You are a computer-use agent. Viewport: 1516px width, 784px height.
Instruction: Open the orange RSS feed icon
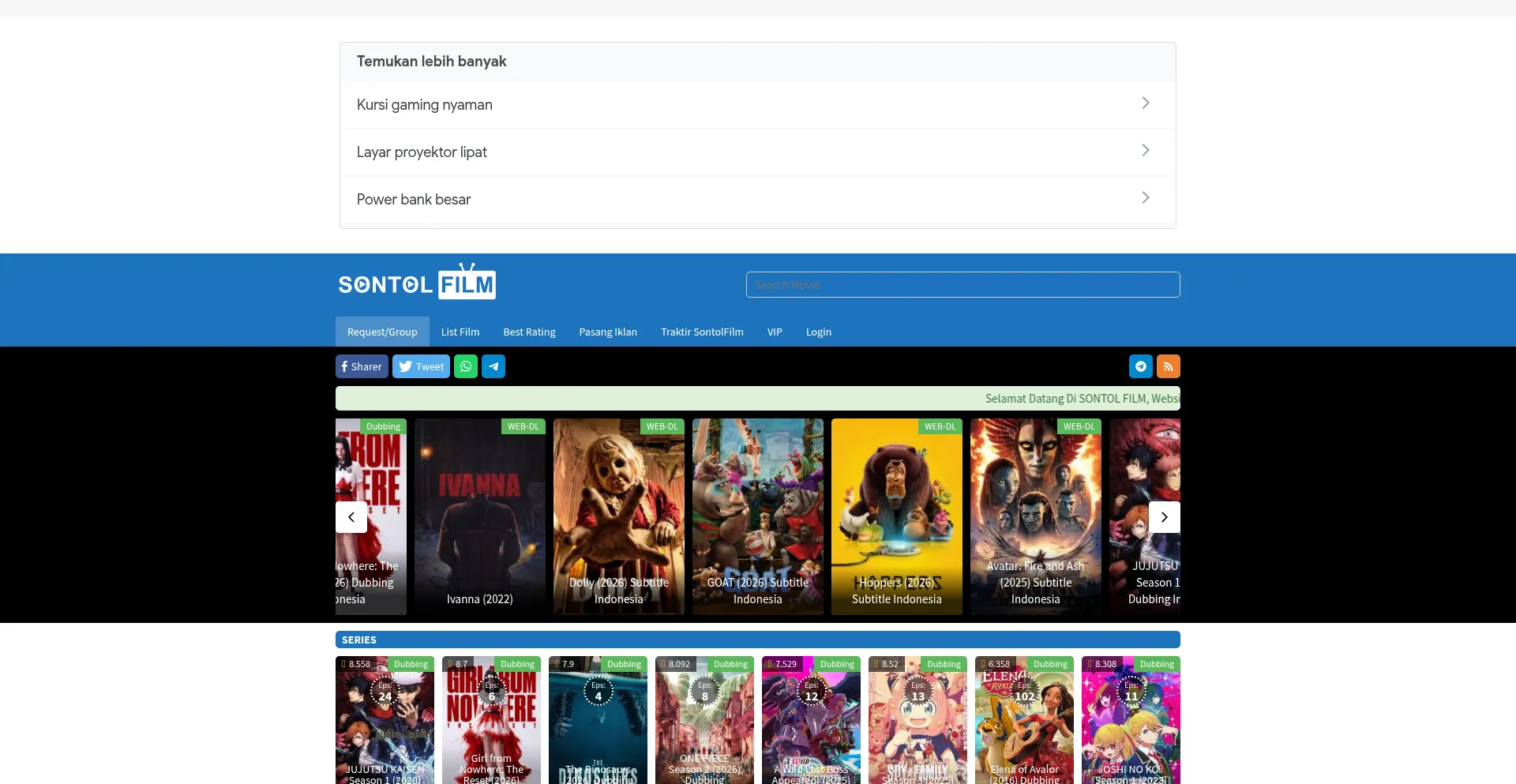(1169, 366)
